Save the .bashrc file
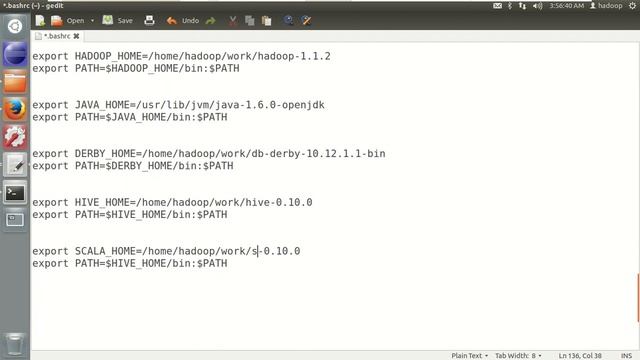This screenshot has height=360, width=640. coord(118,20)
